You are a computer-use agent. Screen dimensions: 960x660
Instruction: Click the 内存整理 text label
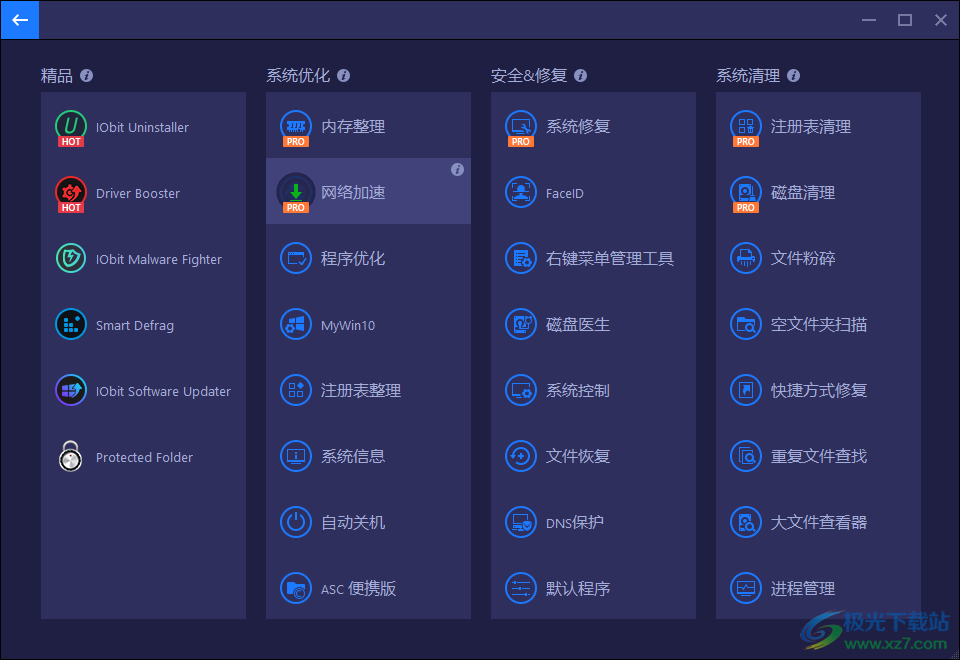[x=353, y=127]
